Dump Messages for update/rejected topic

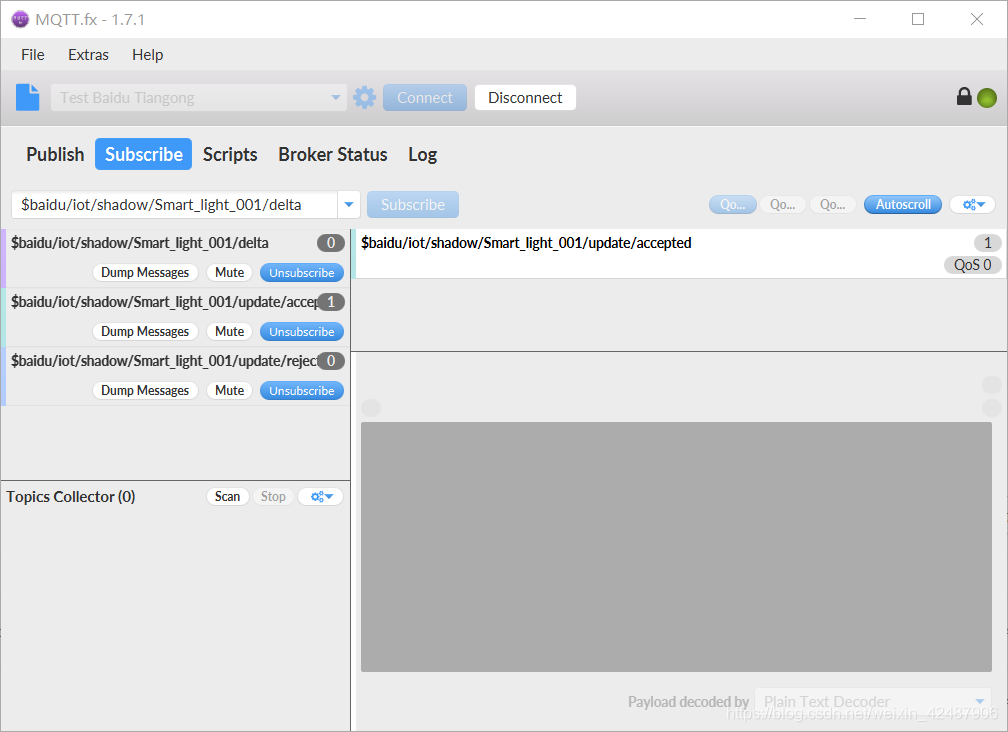tap(145, 391)
